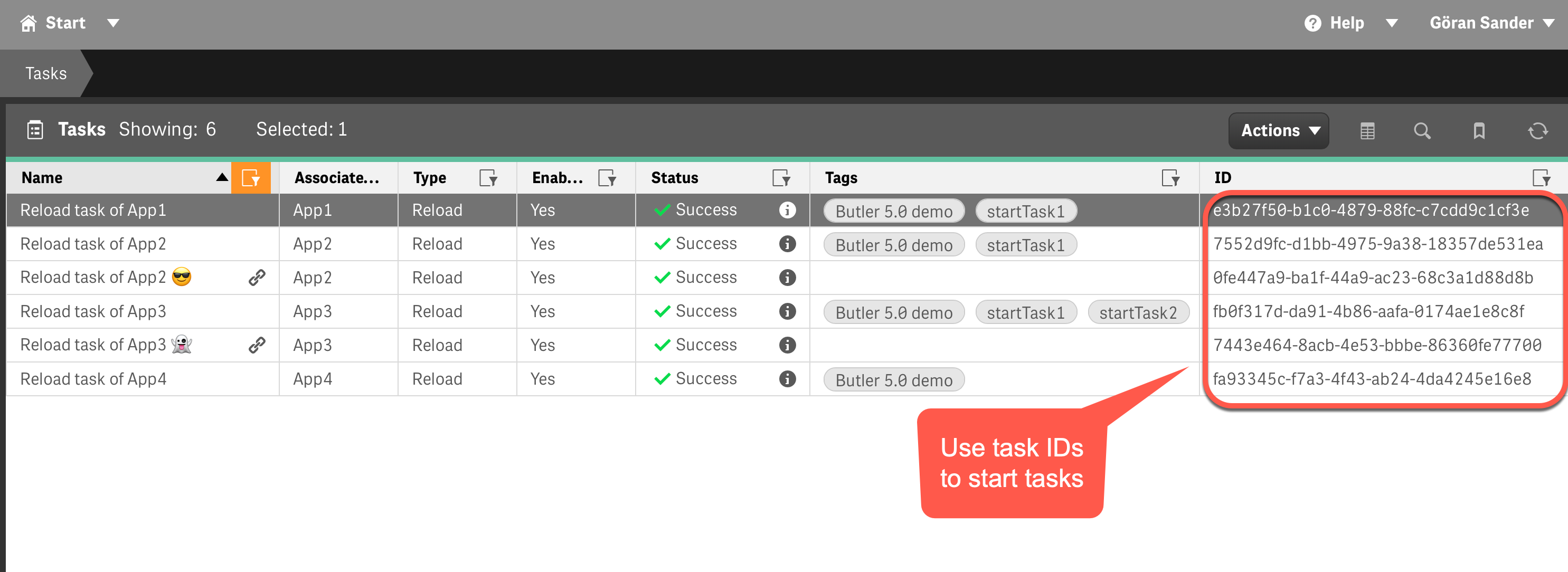Open info icon for App4 task status
Screen dimensions: 1568x572
pyautogui.click(x=787, y=379)
